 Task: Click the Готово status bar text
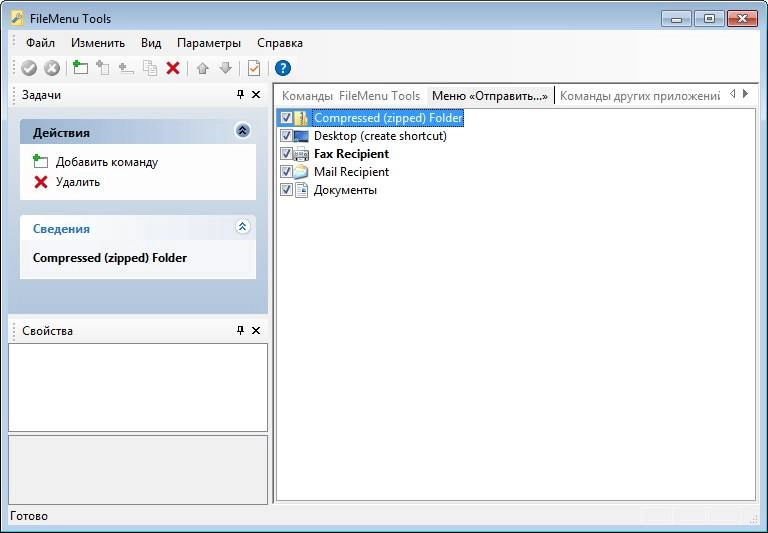click(x=29, y=516)
